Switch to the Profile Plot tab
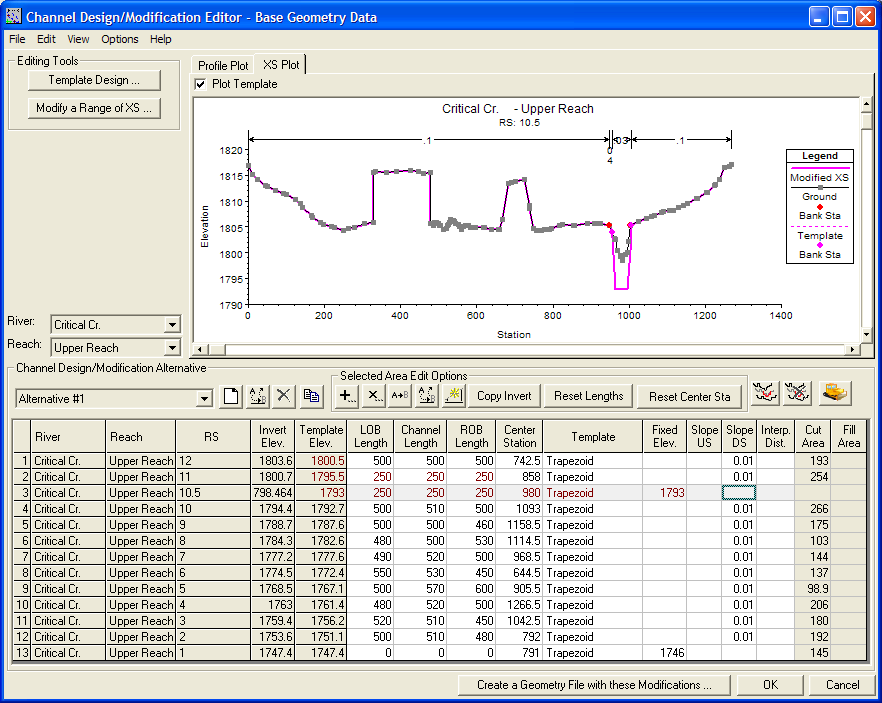The height and width of the screenshot is (703, 882). tap(223, 66)
